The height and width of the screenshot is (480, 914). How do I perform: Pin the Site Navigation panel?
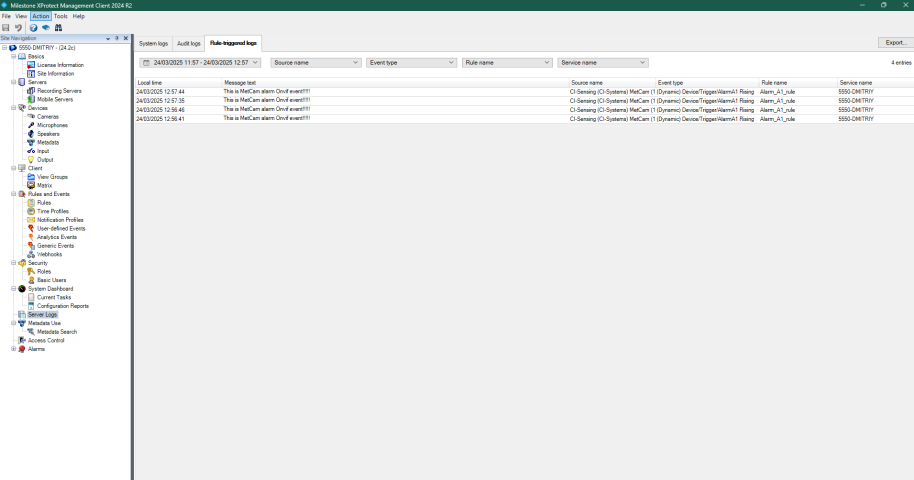coord(117,38)
